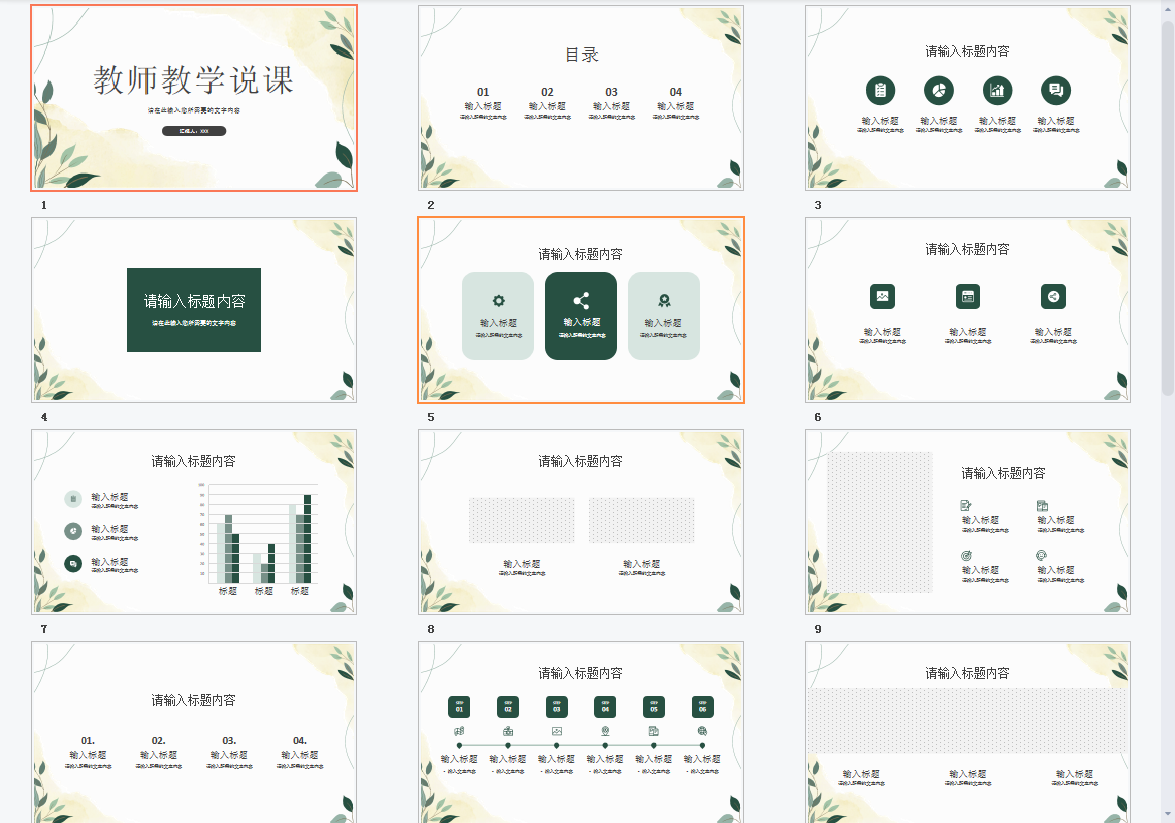Click pie chart circle icon on slide 3
The image size is (1175, 823).
pos(939,91)
